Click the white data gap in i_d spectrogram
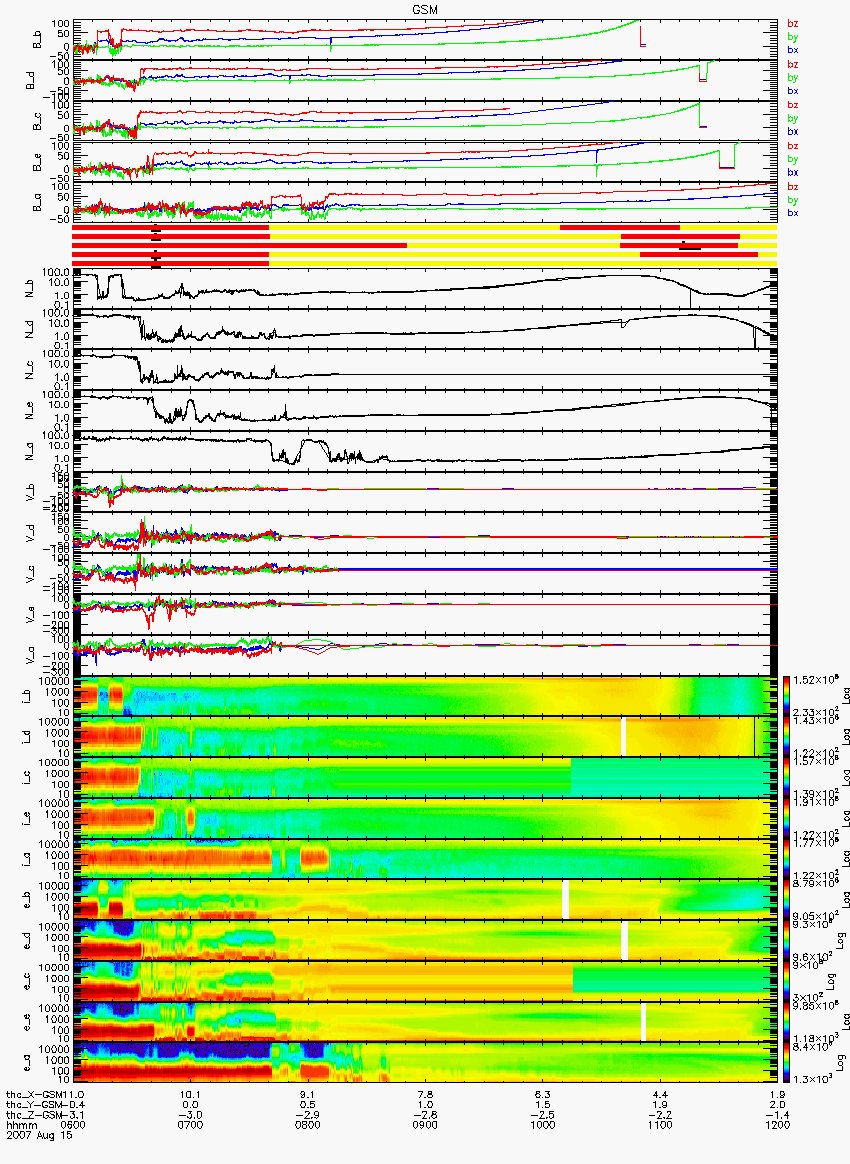The width and height of the screenshot is (850, 1164). 624,736
